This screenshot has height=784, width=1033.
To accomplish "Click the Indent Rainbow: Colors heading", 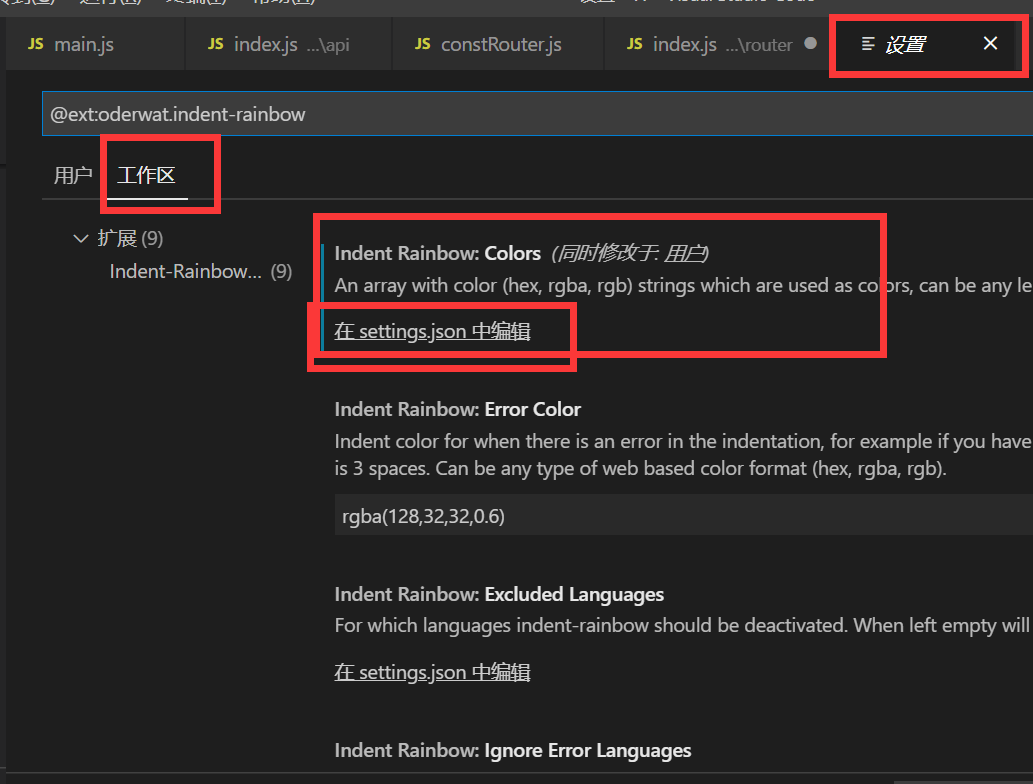I will pos(437,253).
